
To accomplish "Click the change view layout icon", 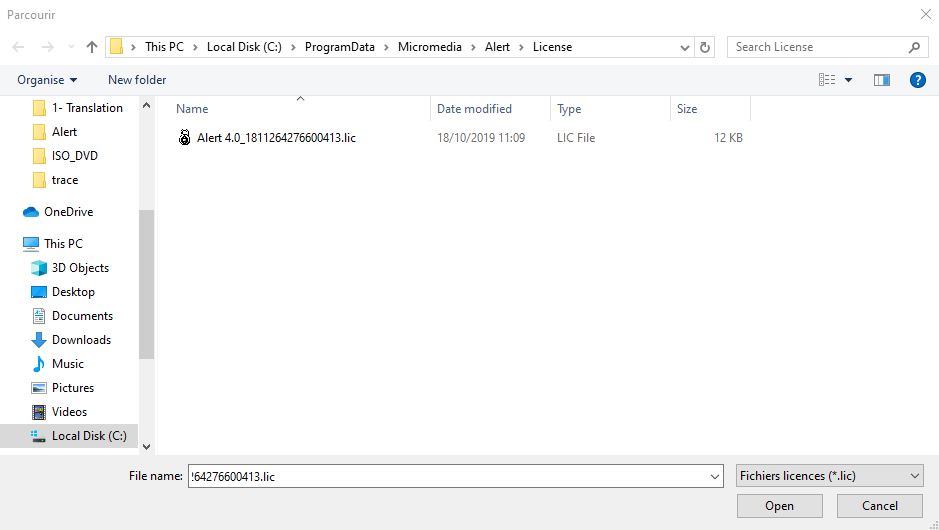I will tap(827, 80).
